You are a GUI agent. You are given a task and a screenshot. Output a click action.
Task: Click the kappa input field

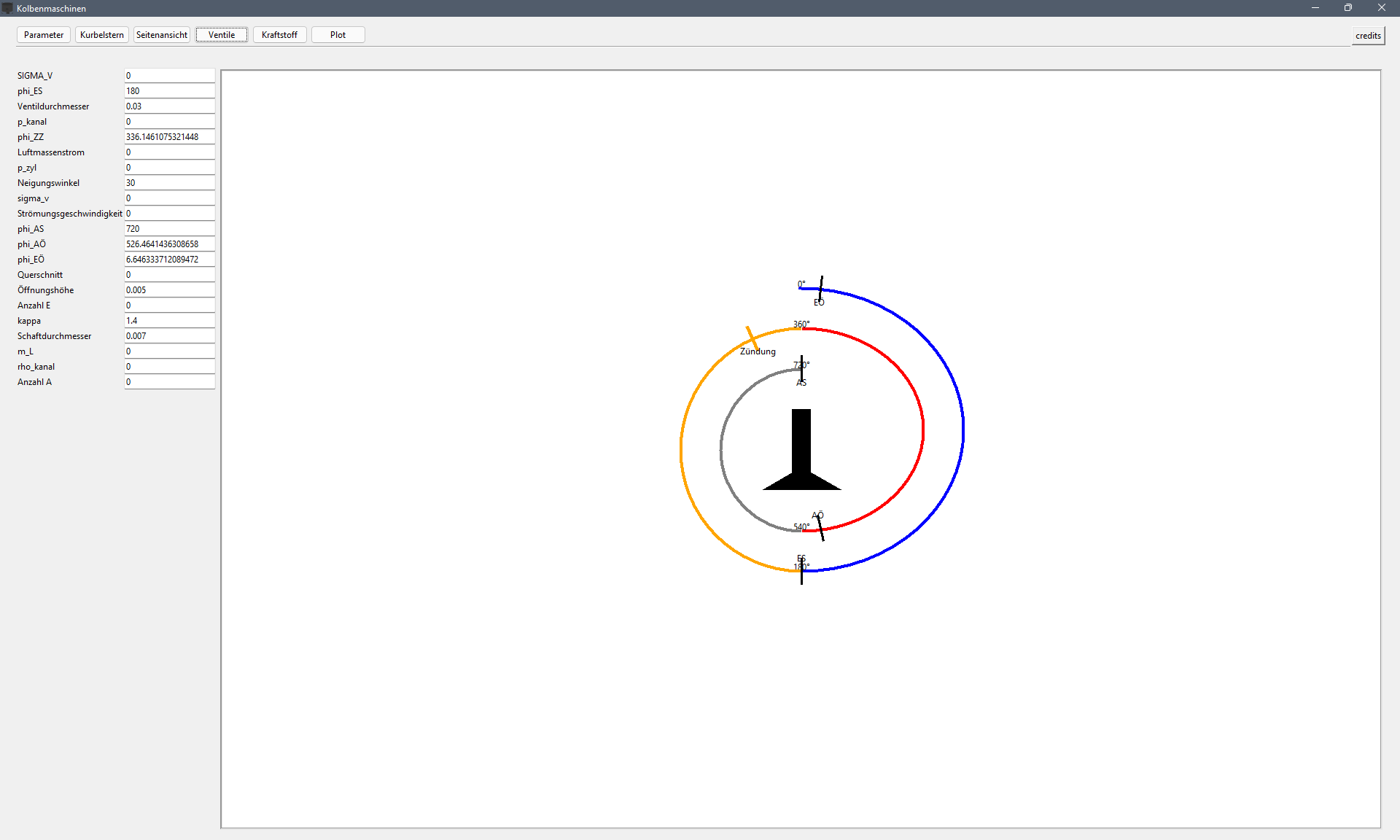169,321
